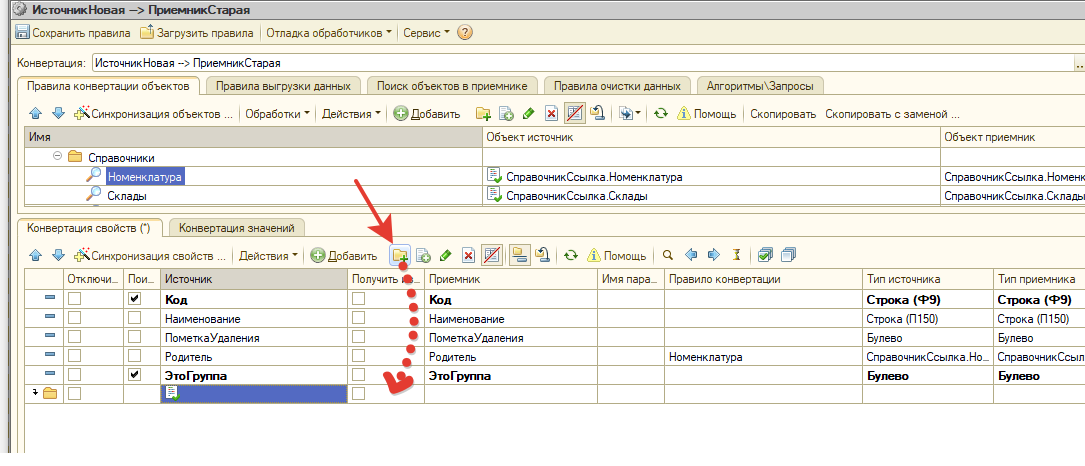
Task: Expand the new group row arrow
Action: click(x=35, y=393)
